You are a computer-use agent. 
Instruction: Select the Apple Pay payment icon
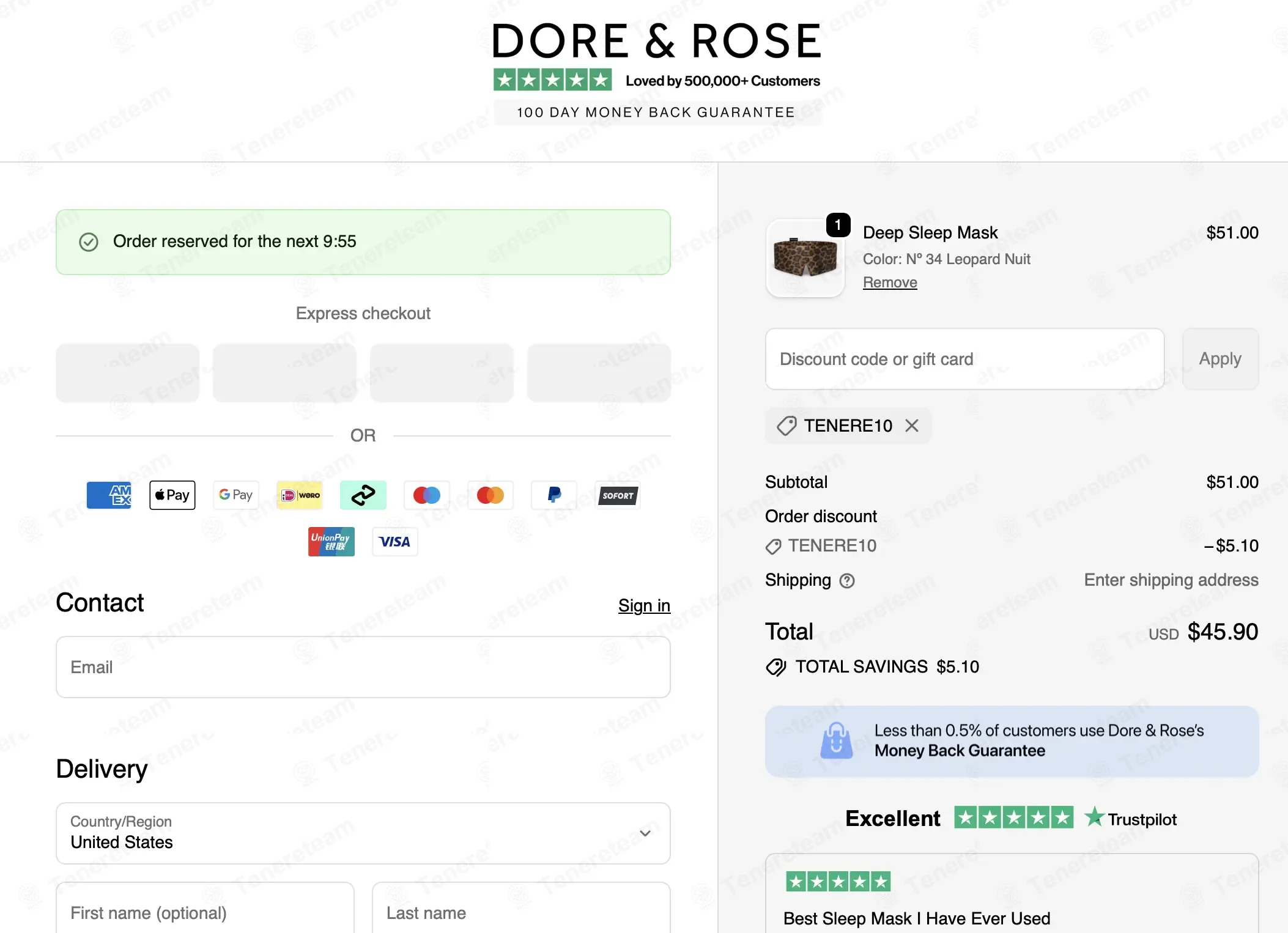[x=172, y=495]
